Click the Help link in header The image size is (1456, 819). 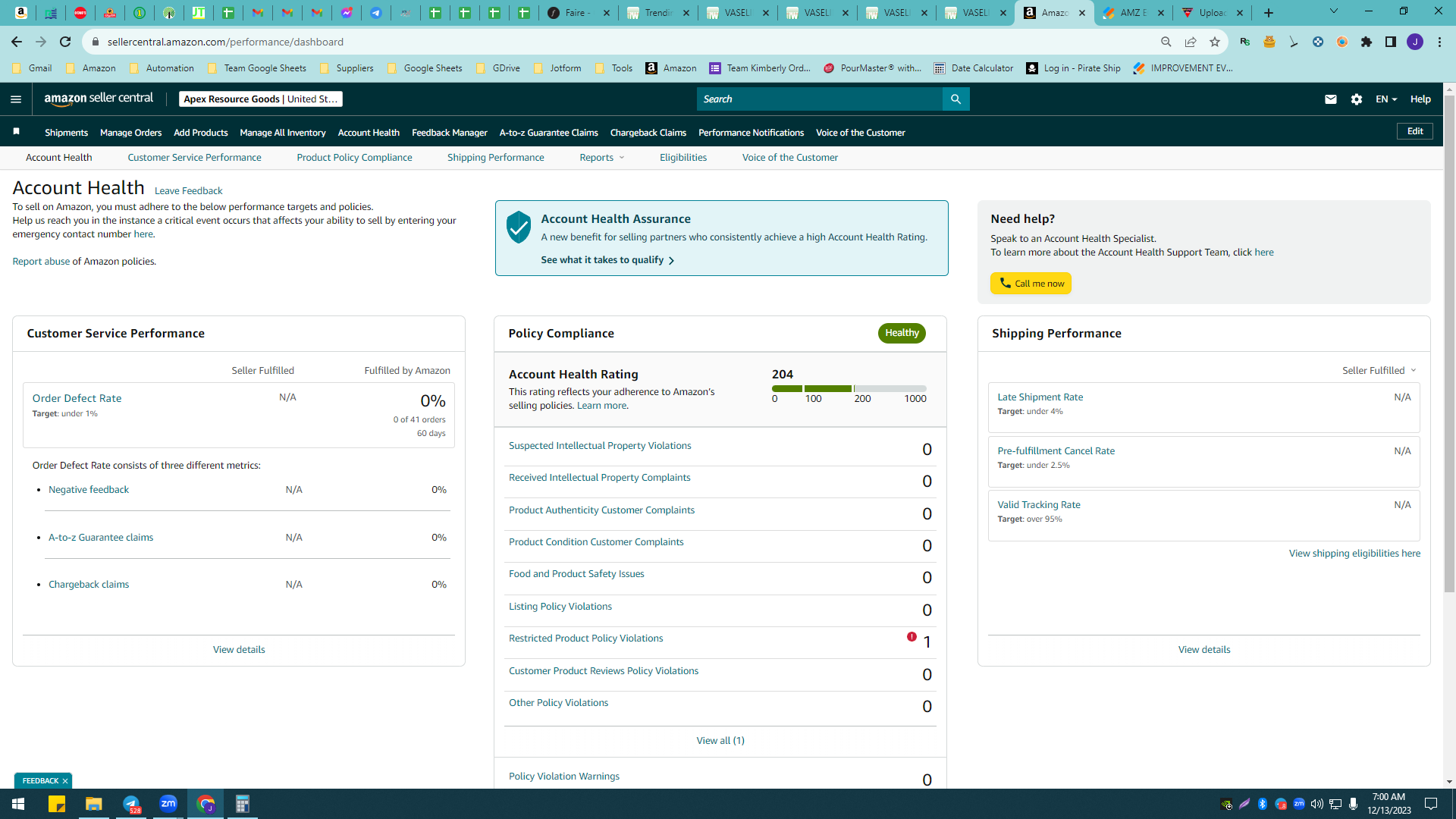point(1420,99)
